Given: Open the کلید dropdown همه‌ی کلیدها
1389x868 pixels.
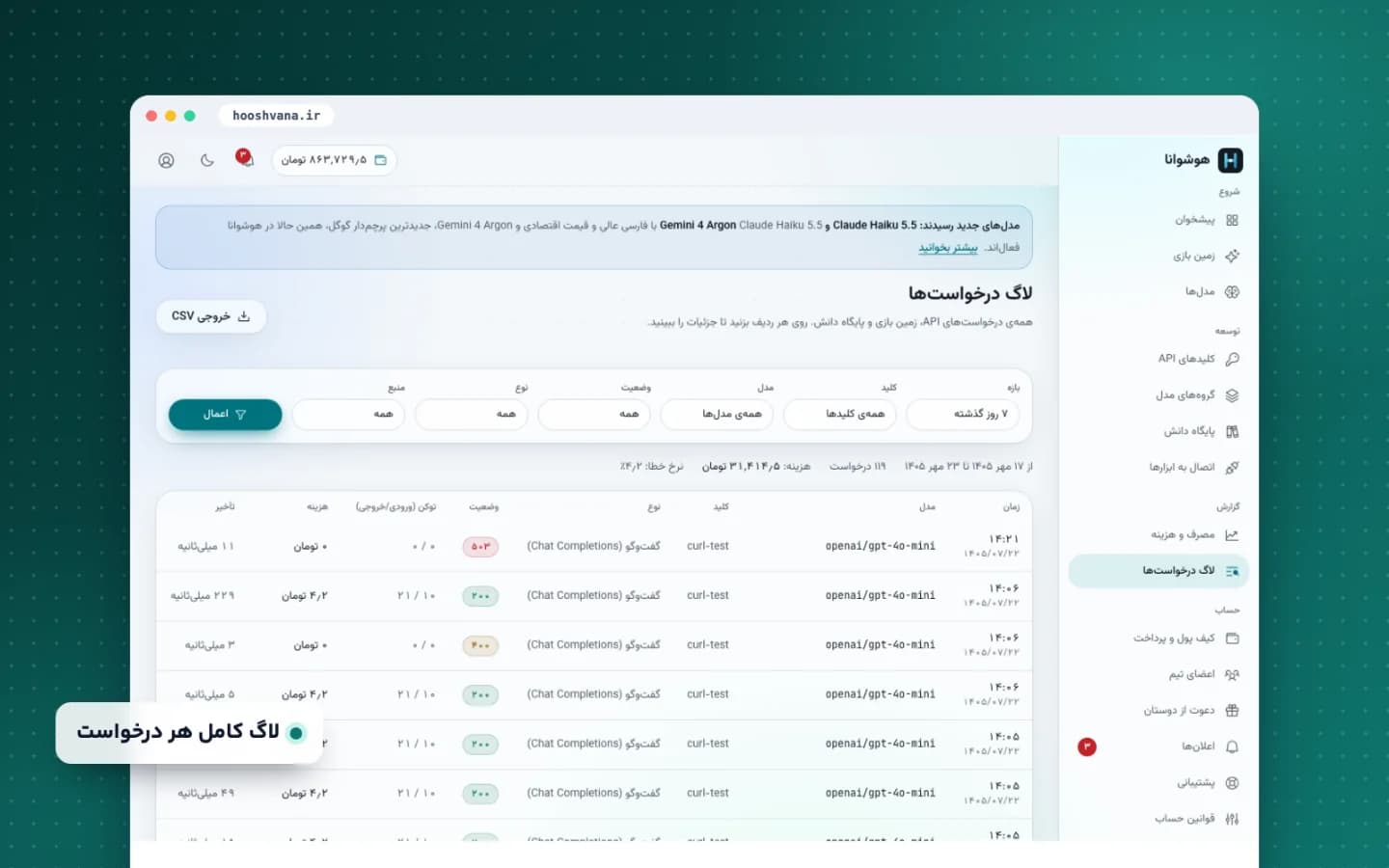Looking at the screenshot, I should pyautogui.click(x=839, y=414).
